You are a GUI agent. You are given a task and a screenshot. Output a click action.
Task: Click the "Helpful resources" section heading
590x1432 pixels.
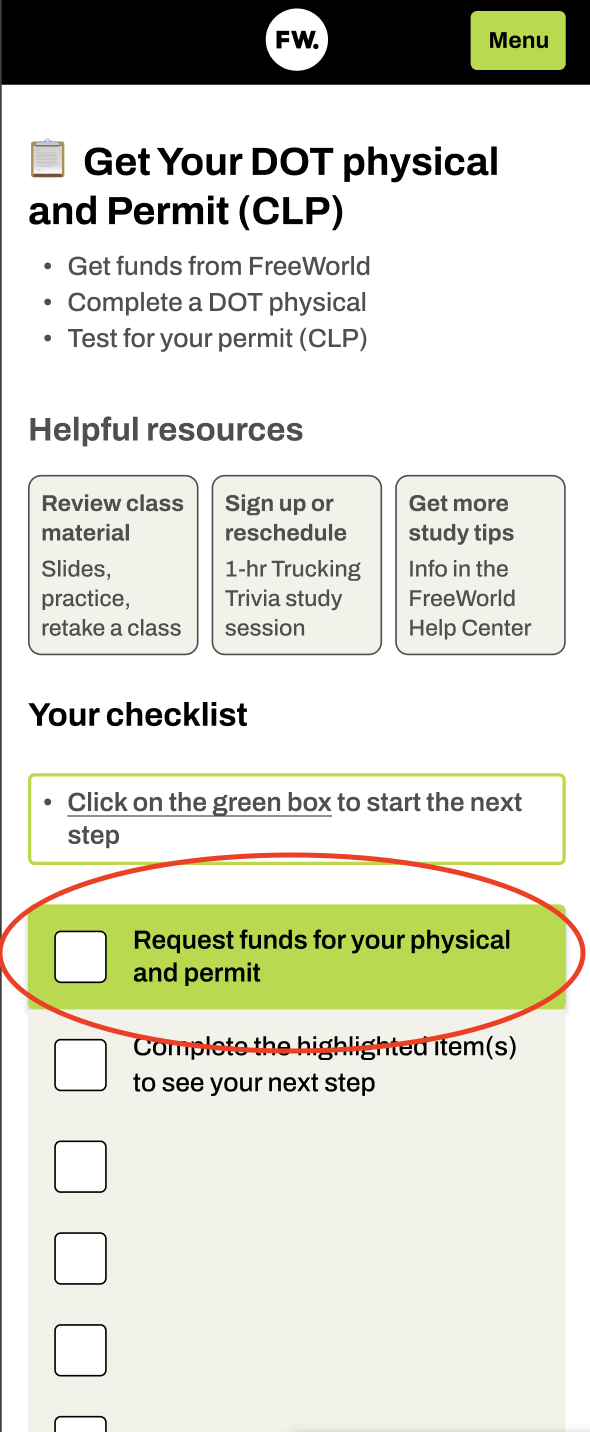click(x=166, y=429)
